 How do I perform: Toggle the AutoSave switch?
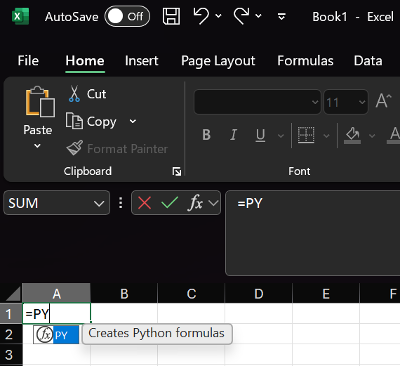coord(127,16)
